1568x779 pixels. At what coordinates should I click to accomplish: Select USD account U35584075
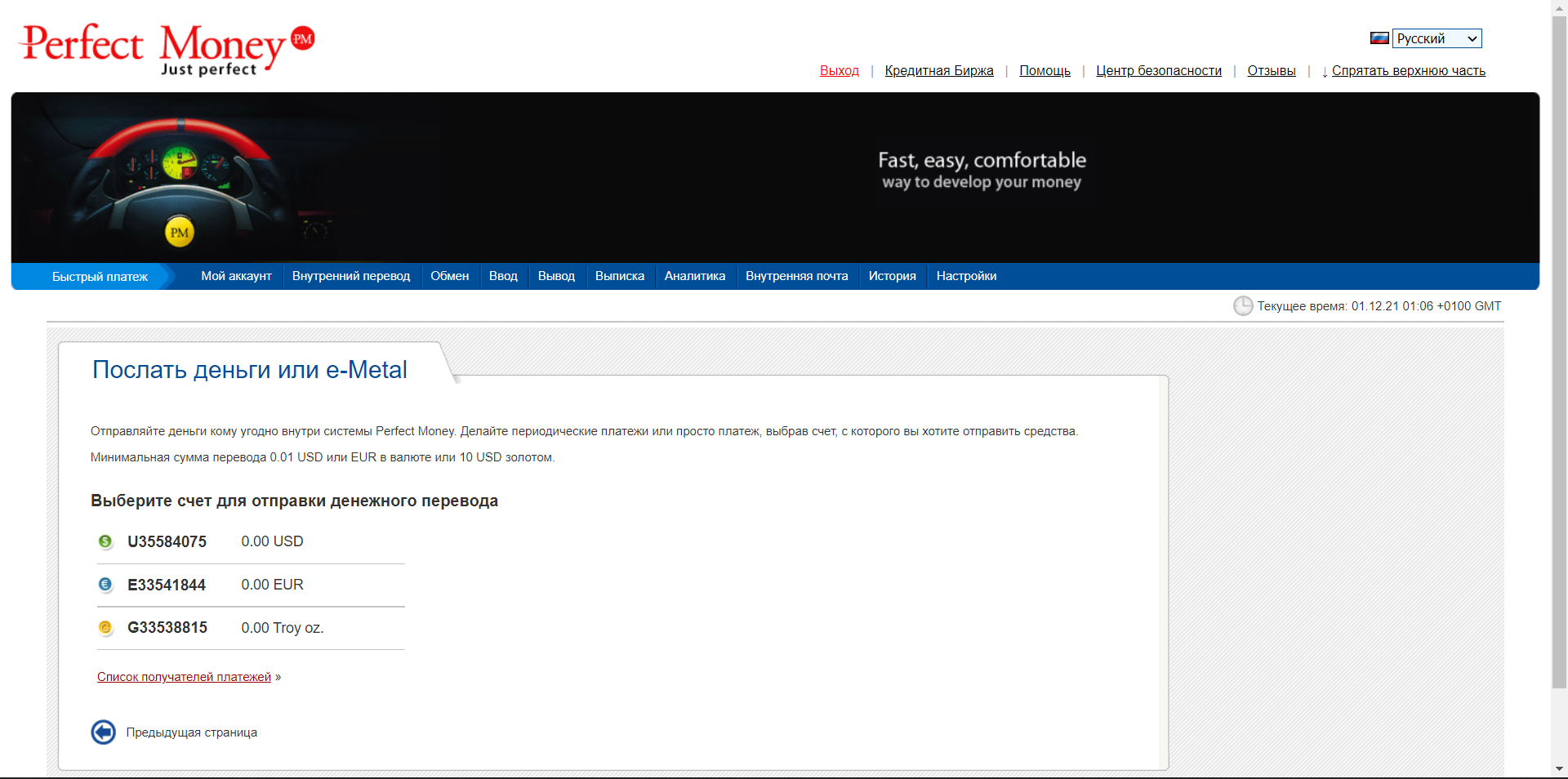pos(167,541)
